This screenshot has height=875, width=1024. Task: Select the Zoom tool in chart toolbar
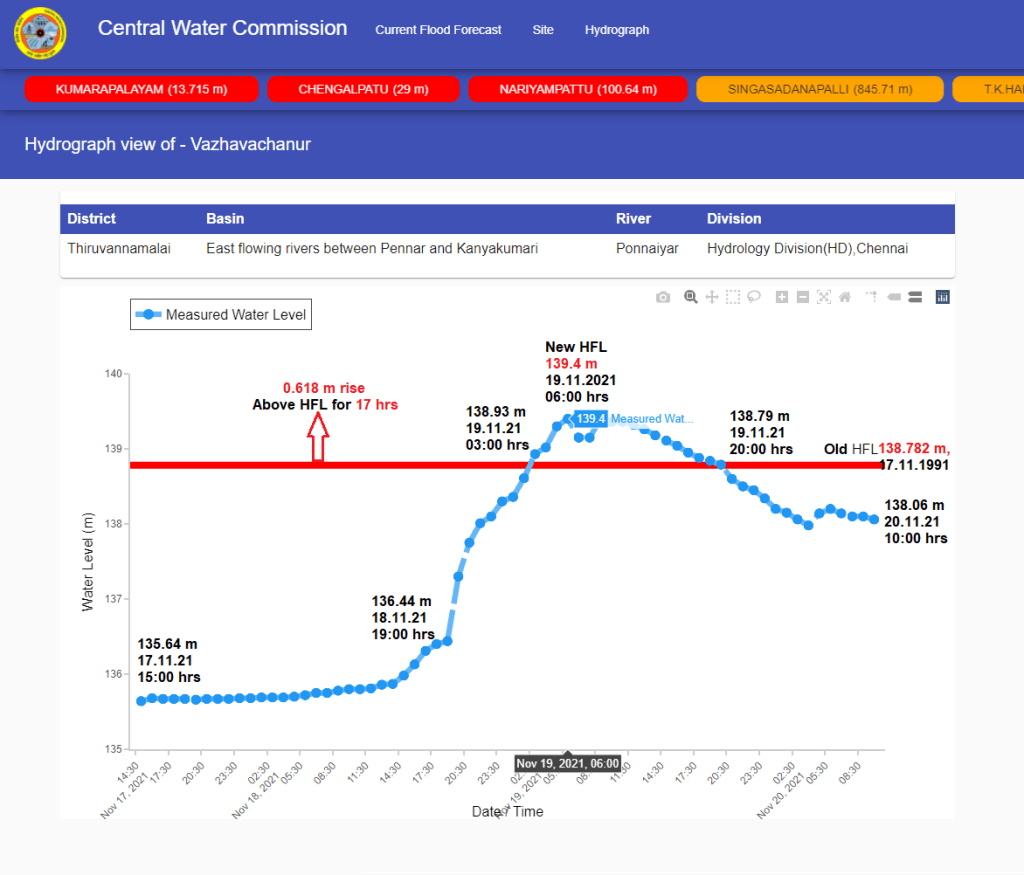coord(690,297)
